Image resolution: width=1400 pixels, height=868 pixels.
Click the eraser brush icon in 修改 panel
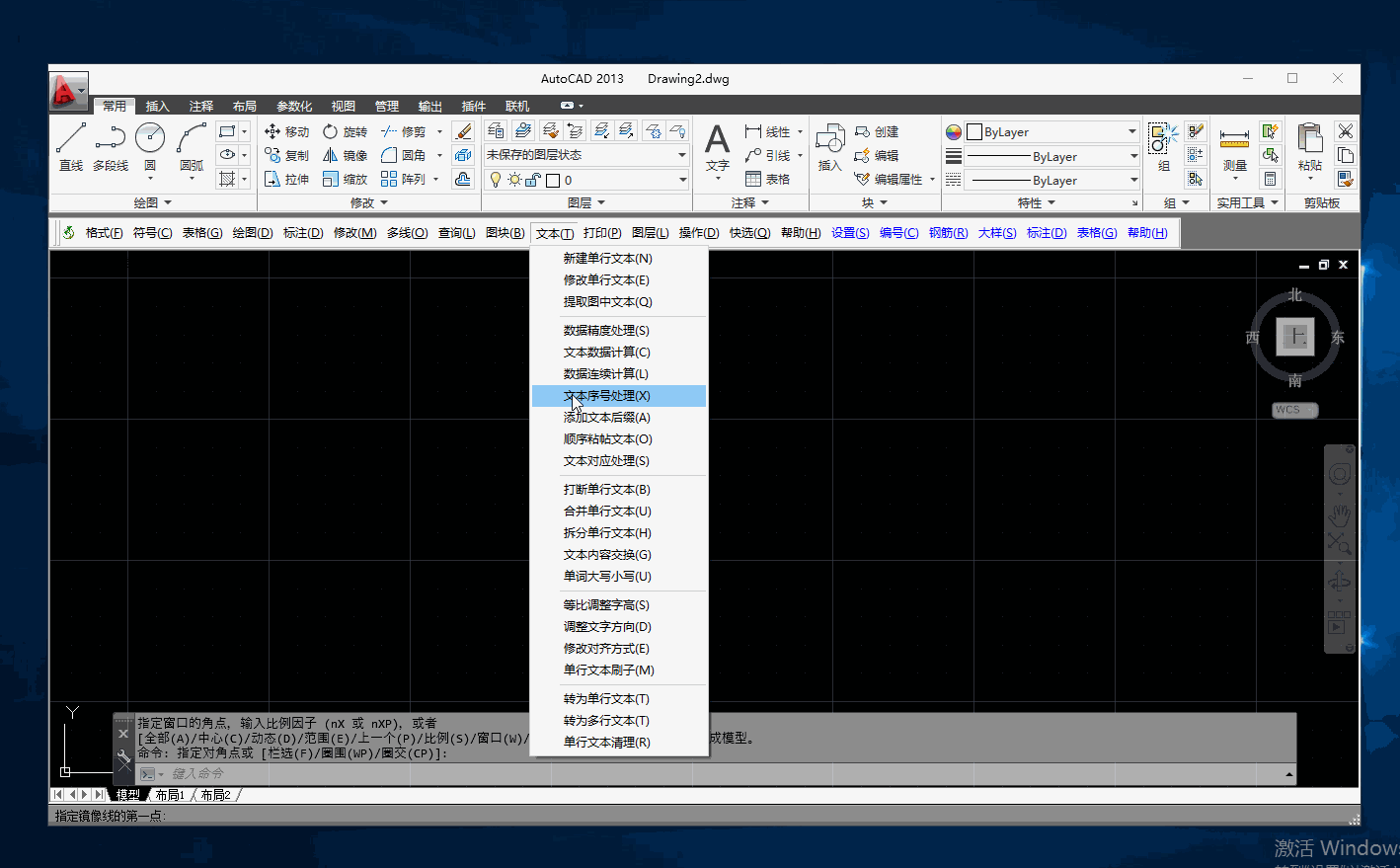pos(463,131)
